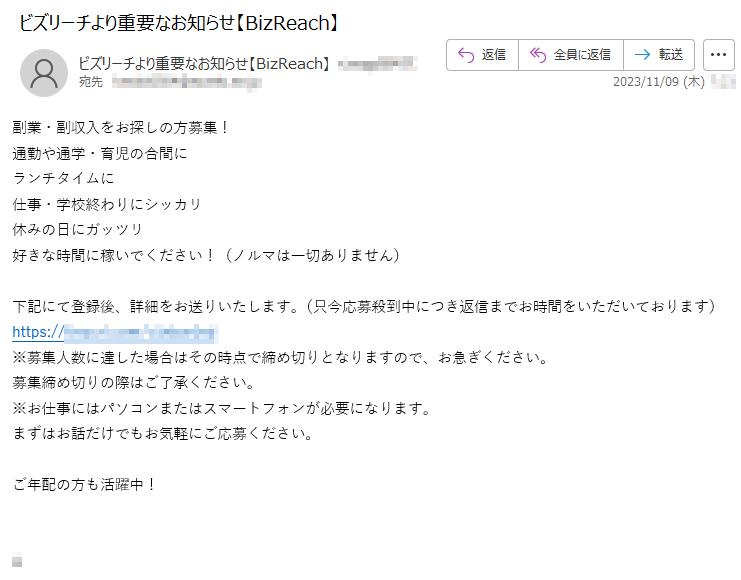Click the sender name ビズリーチより重要なお知らせ【BizReach】
Viewport: 741px width, 580px height.
[x=204, y=63]
